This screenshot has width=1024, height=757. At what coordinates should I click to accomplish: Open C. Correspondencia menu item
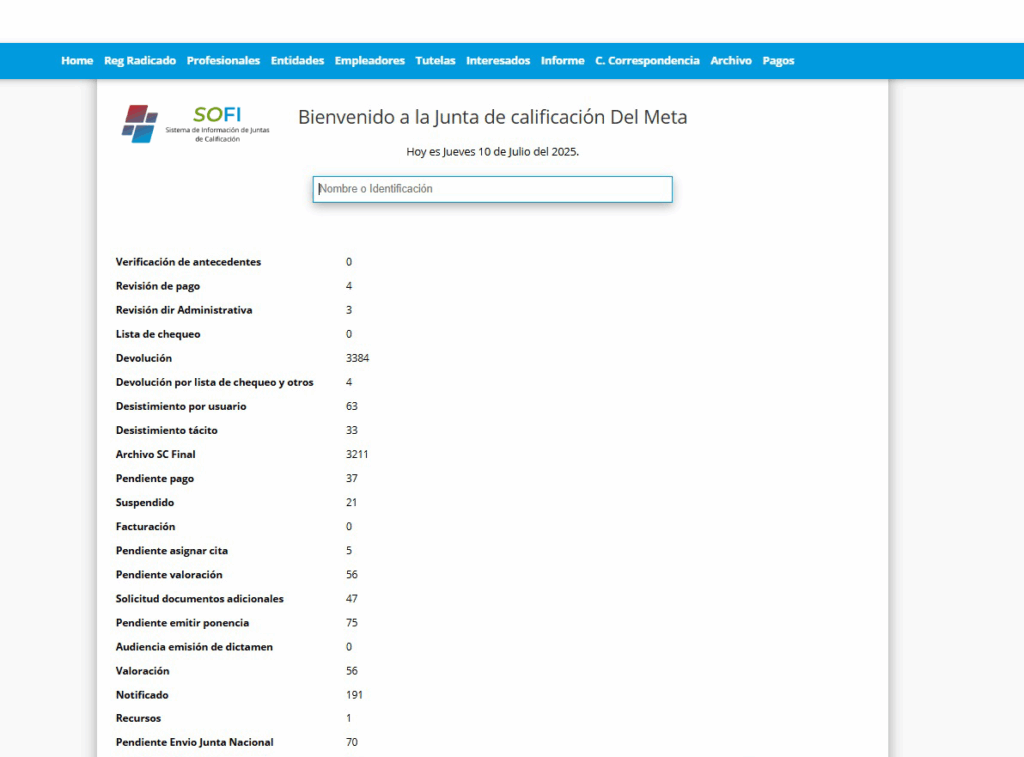[x=647, y=61]
